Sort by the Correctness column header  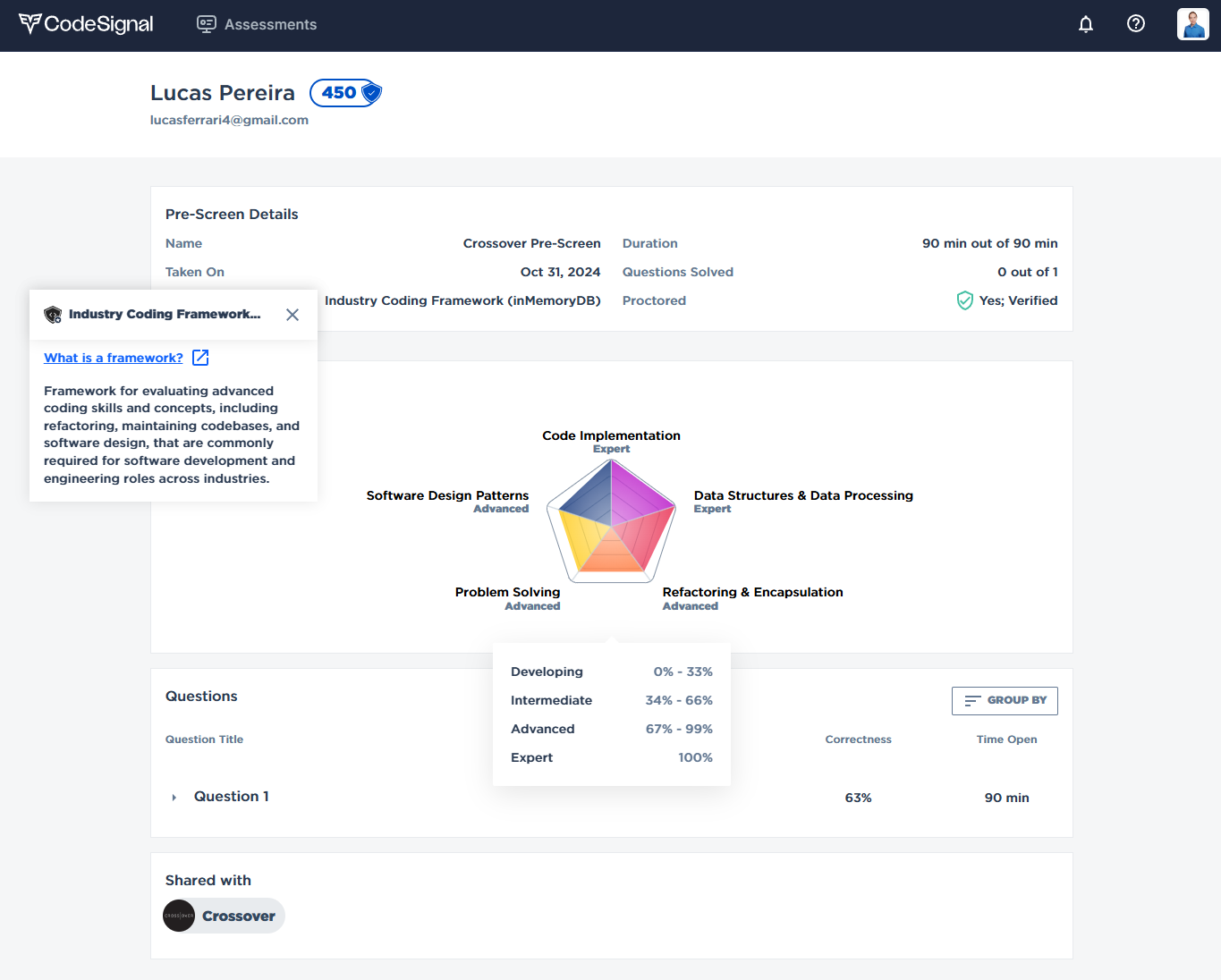(x=858, y=739)
